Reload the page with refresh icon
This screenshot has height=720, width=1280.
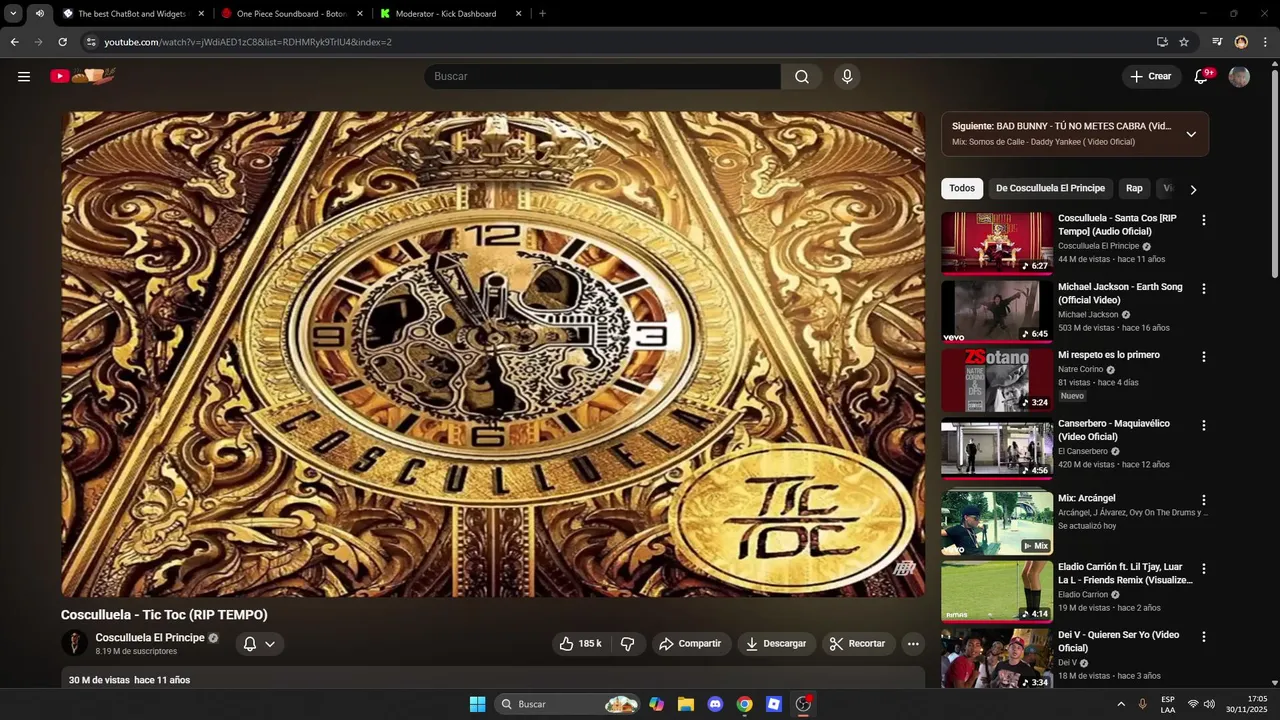[x=62, y=42]
